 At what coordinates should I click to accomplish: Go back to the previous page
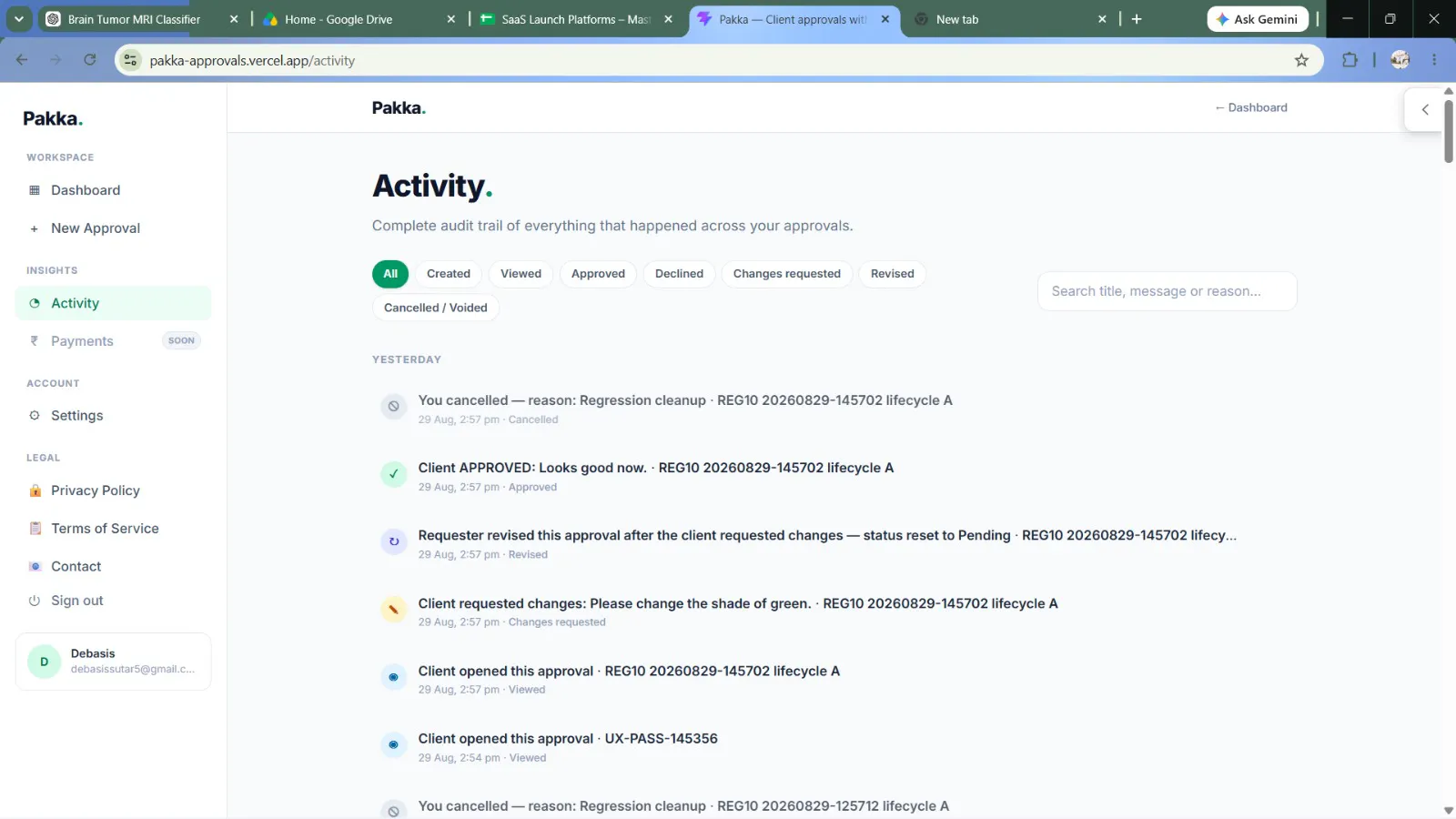tap(22, 60)
